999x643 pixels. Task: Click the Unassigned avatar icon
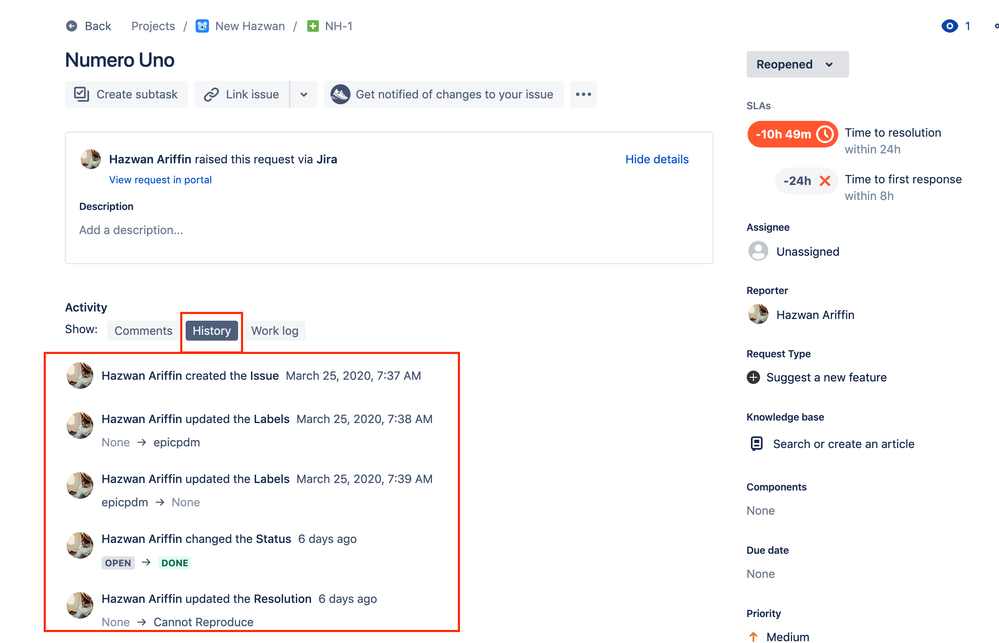pos(758,251)
